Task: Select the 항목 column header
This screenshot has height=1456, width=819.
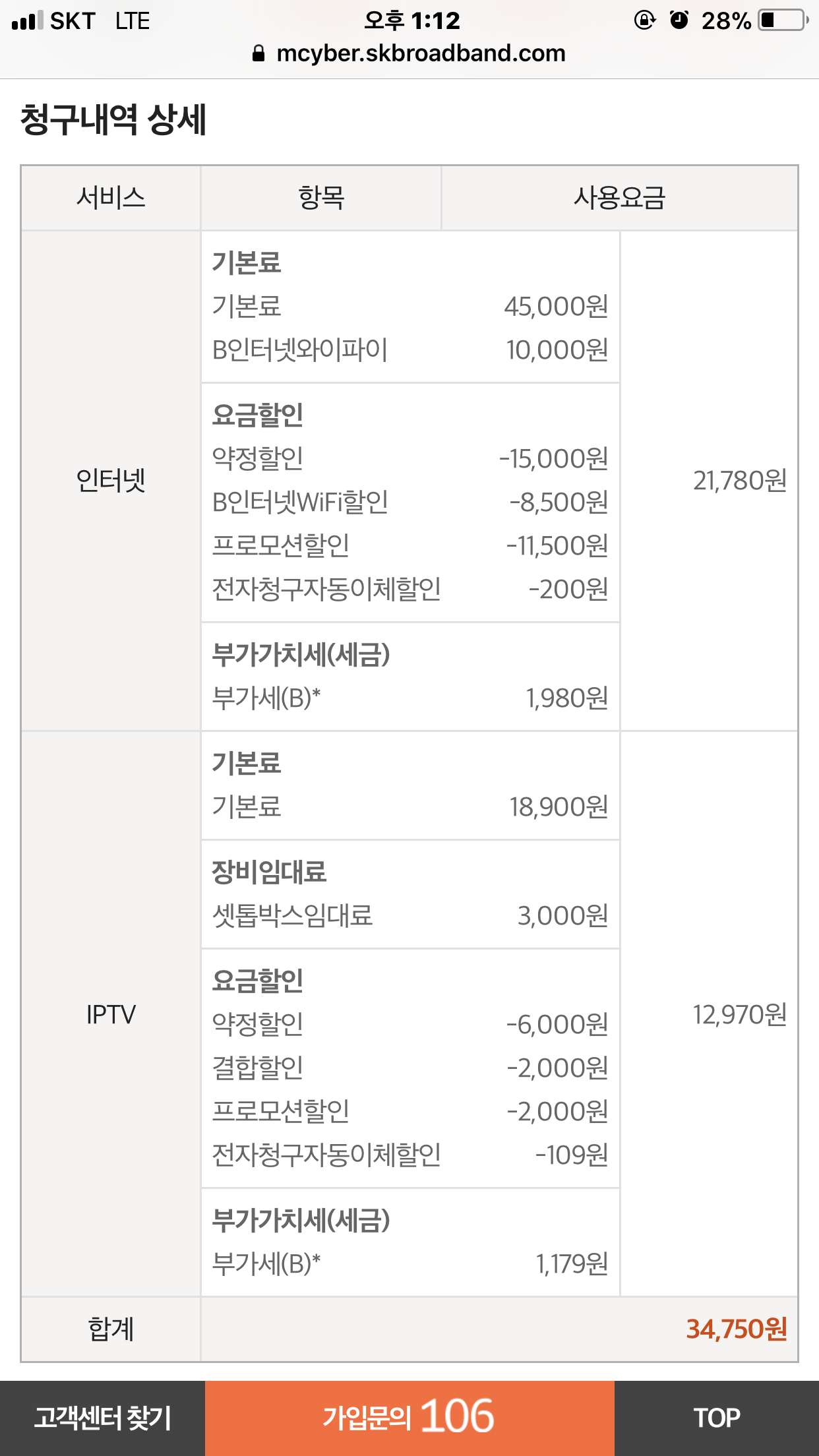Action: (x=321, y=198)
